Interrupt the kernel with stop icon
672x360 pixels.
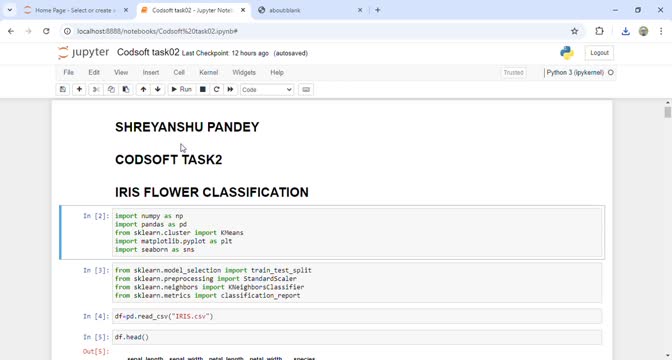click(203, 90)
